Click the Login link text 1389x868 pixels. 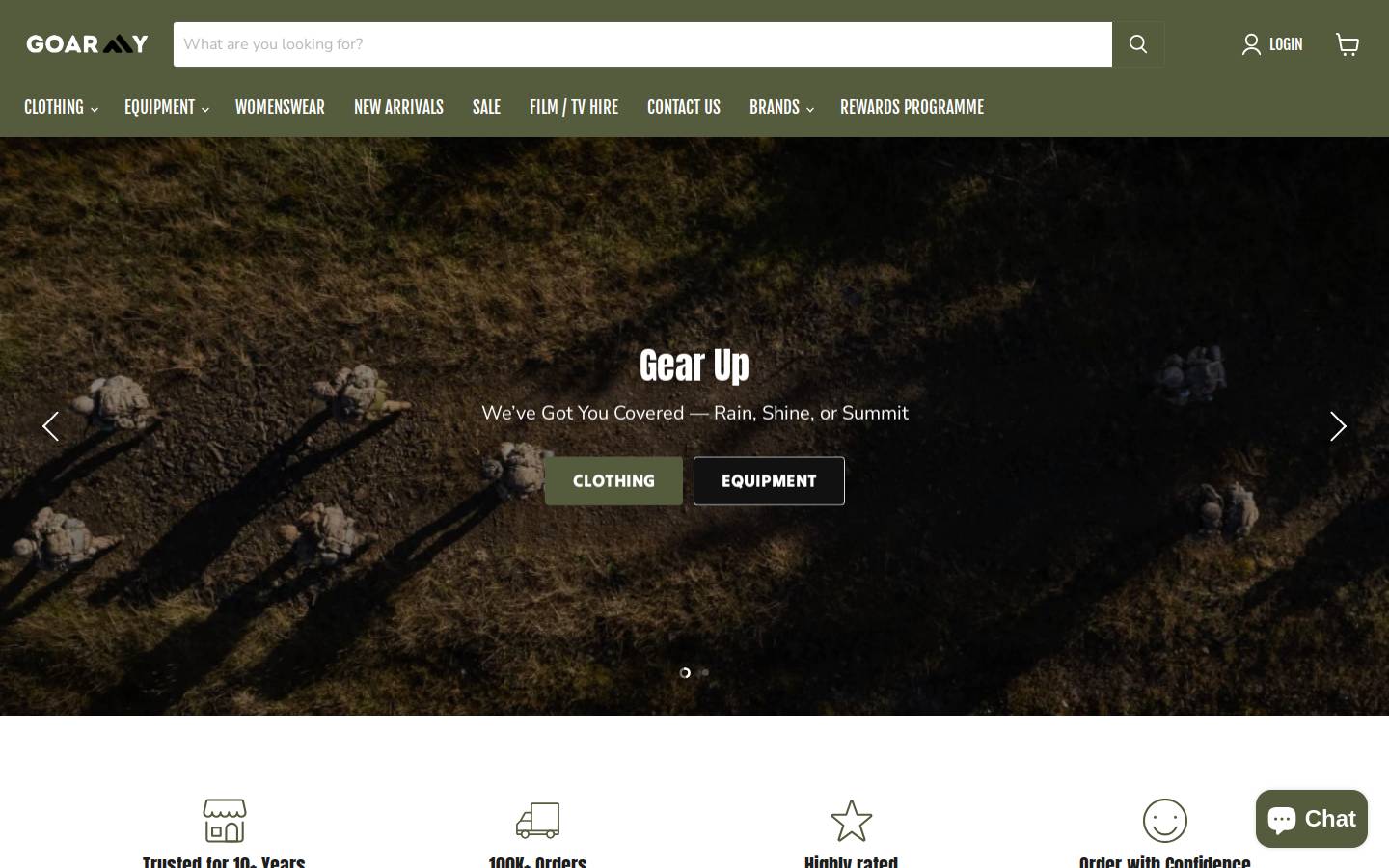[x=1286, y=44]
